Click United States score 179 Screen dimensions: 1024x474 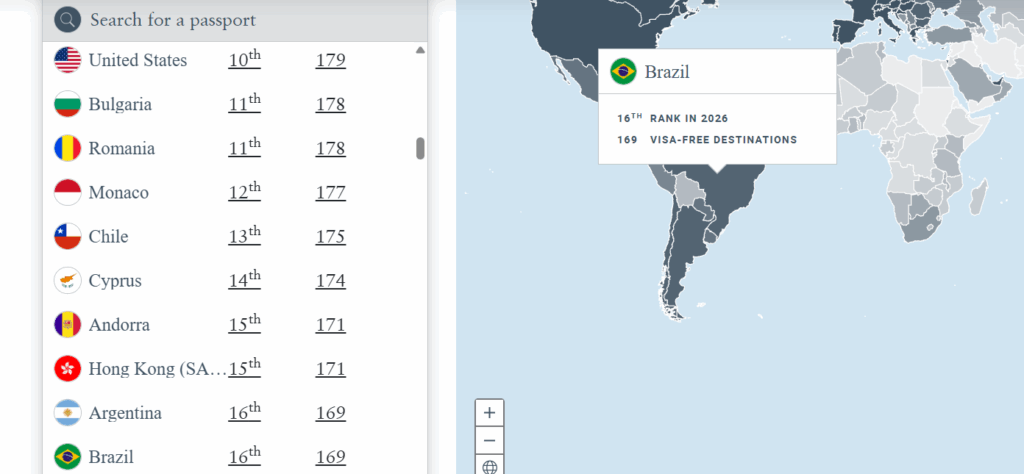tap(330, 61)
